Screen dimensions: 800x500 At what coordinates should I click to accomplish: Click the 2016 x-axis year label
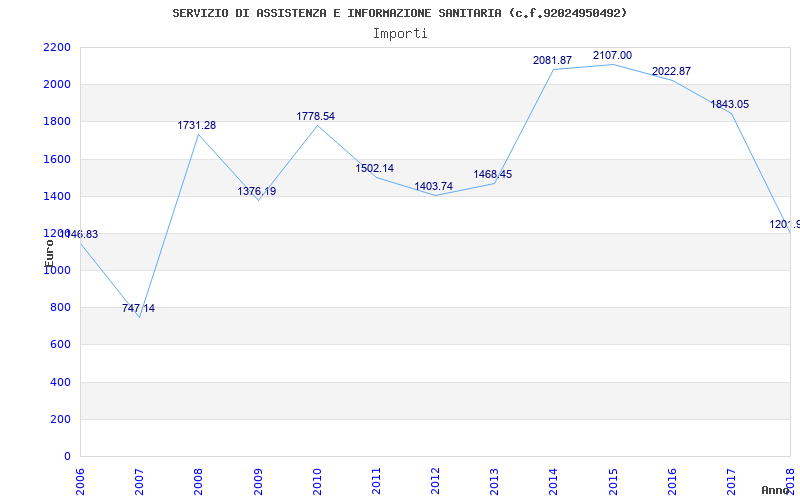coord(672,481)
